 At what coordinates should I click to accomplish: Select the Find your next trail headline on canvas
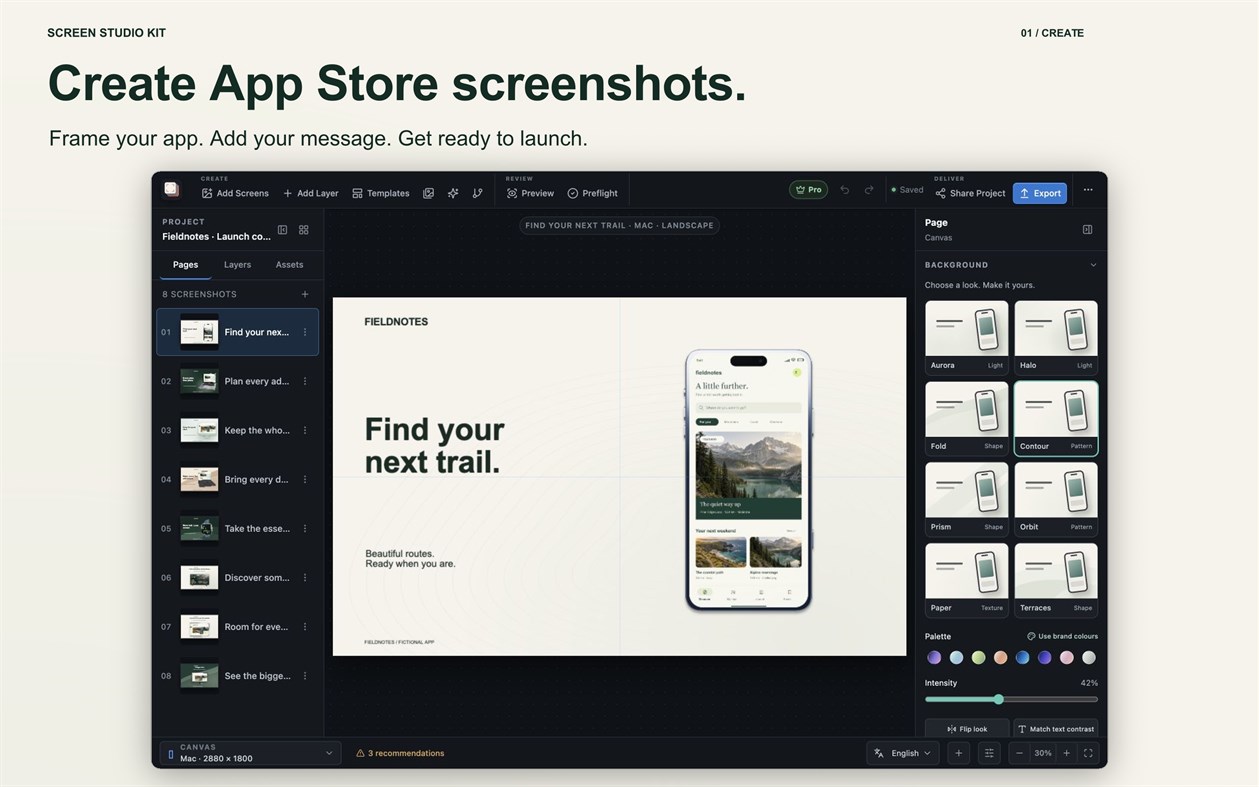[x=434, y=445]
